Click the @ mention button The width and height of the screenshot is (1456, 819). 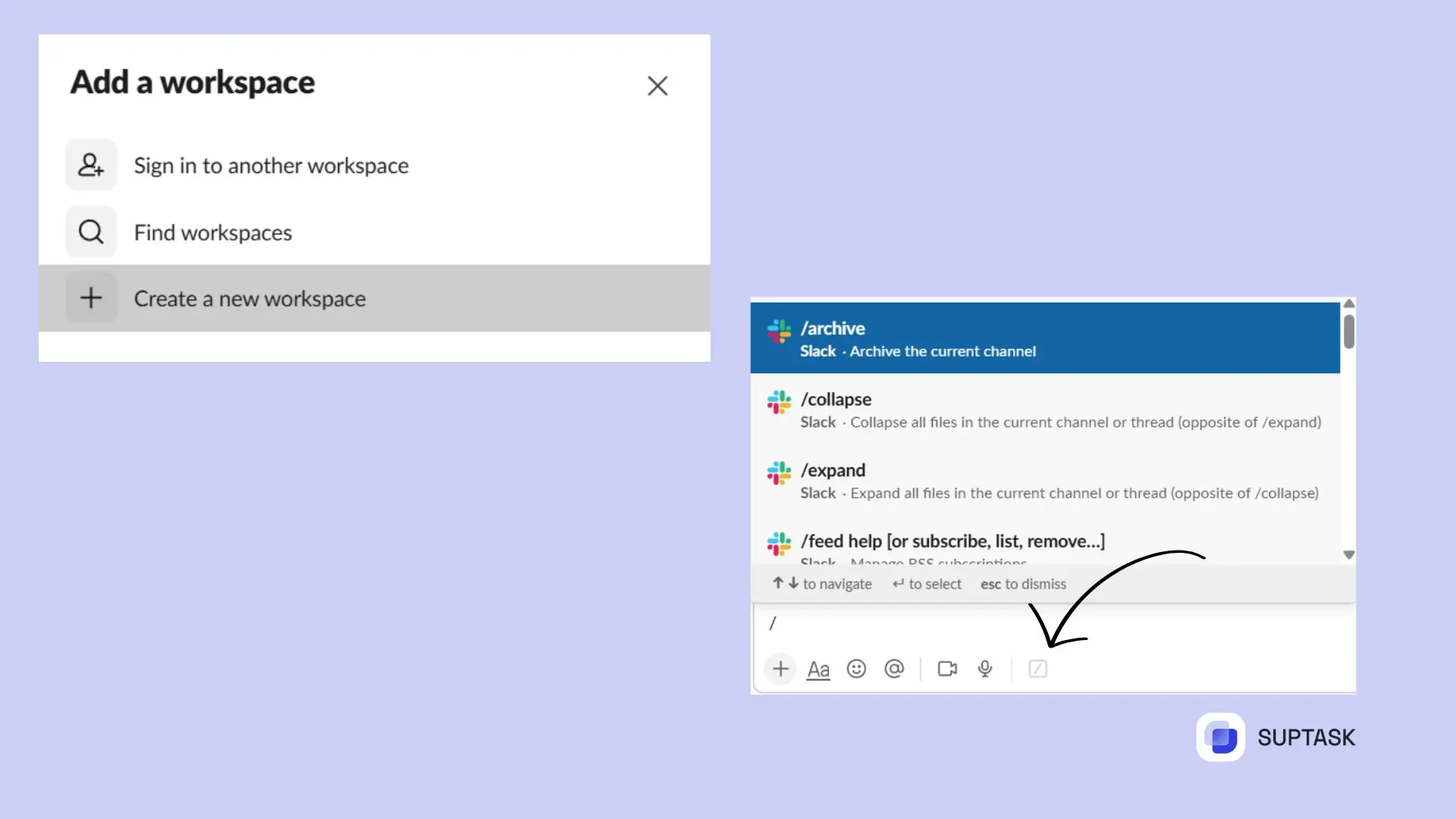894,669
